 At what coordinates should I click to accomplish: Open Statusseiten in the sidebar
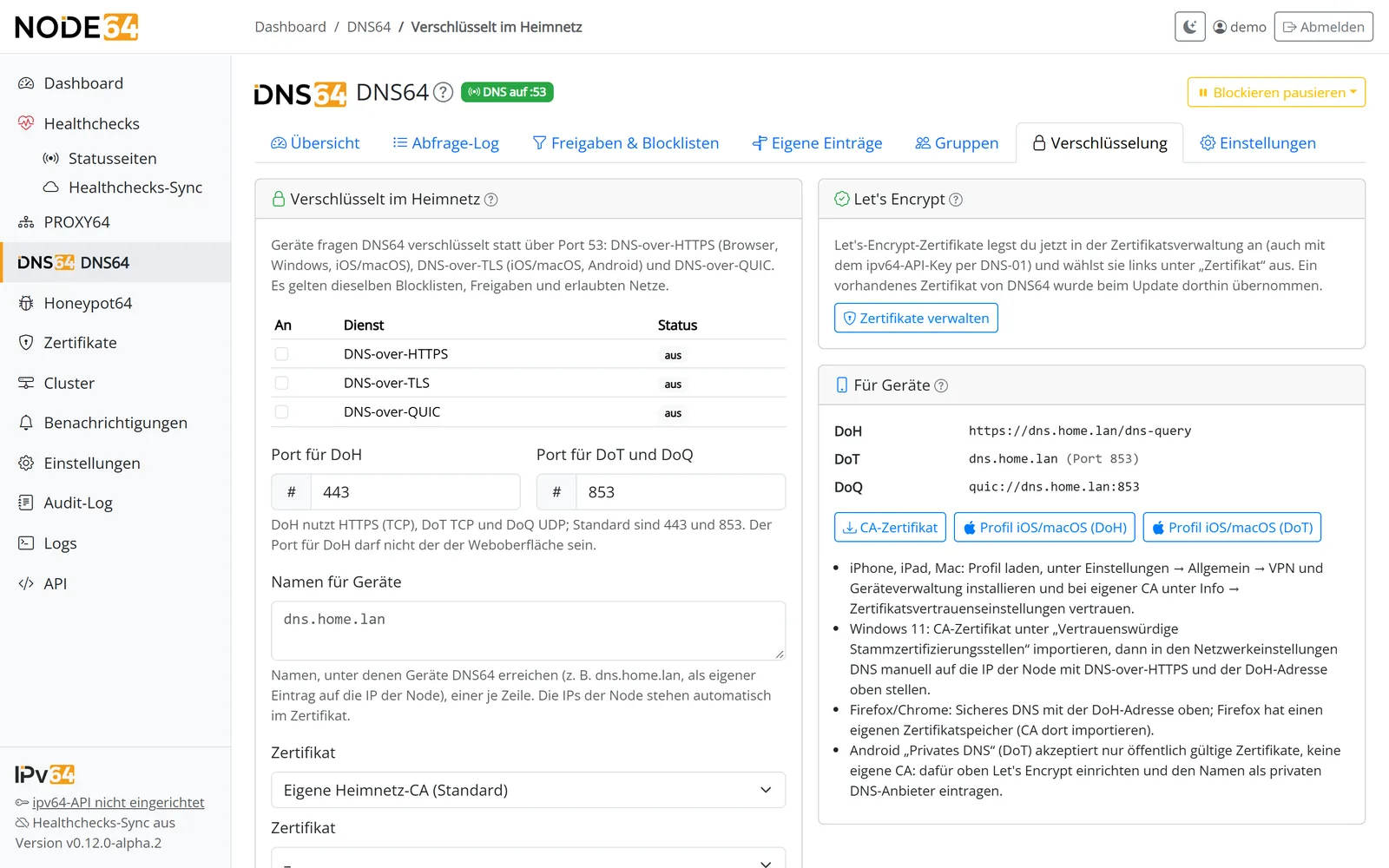[113, 159]
